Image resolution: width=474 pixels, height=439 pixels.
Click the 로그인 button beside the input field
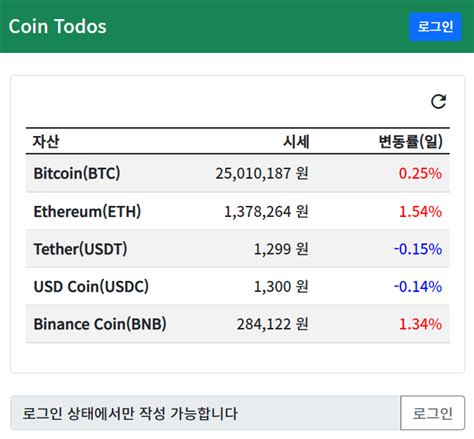point(432,413)
